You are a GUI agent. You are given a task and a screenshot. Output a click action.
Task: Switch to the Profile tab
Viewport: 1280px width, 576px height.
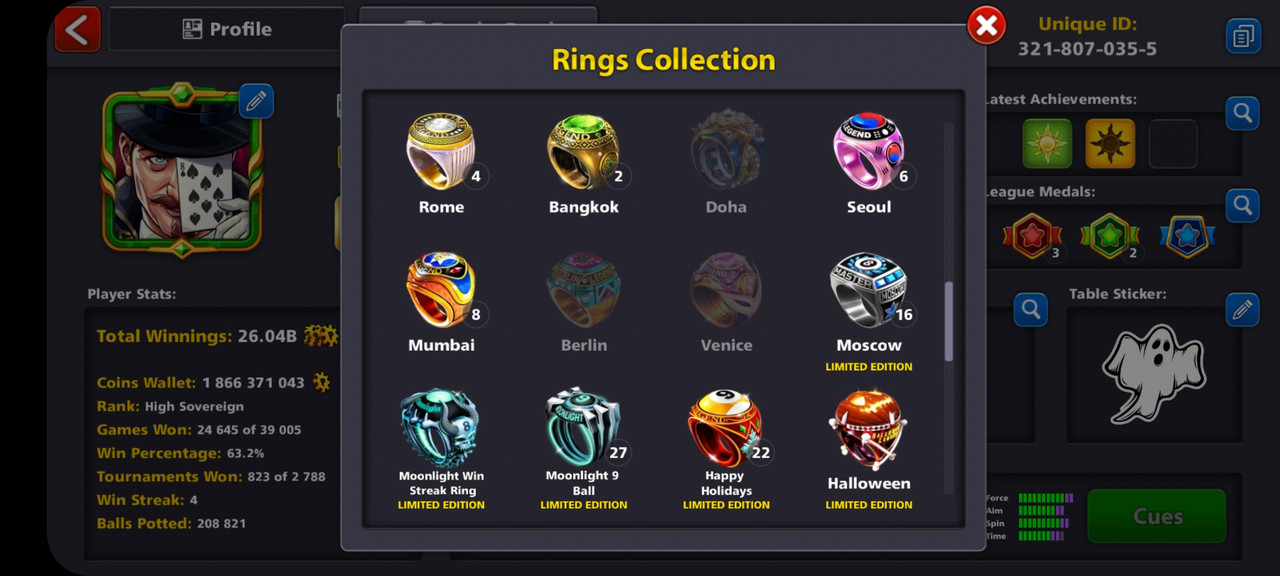pyautogui.click(x=227, y=29)
